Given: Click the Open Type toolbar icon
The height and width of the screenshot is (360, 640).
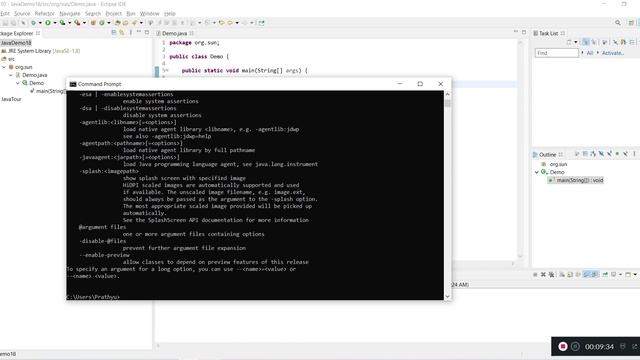Looking at the screenshot, I should (118, 23).
